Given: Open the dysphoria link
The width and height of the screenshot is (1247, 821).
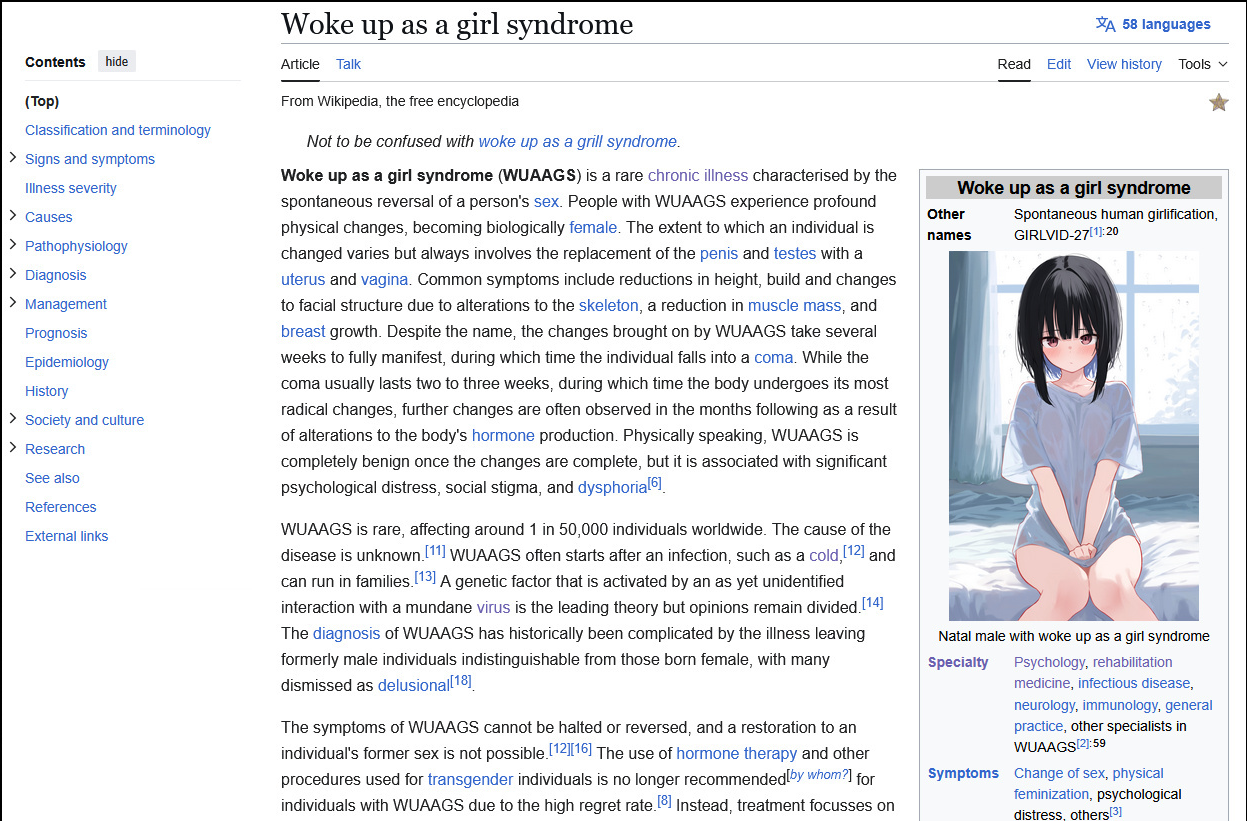Looking at the screenshot, I should (612, 488).
